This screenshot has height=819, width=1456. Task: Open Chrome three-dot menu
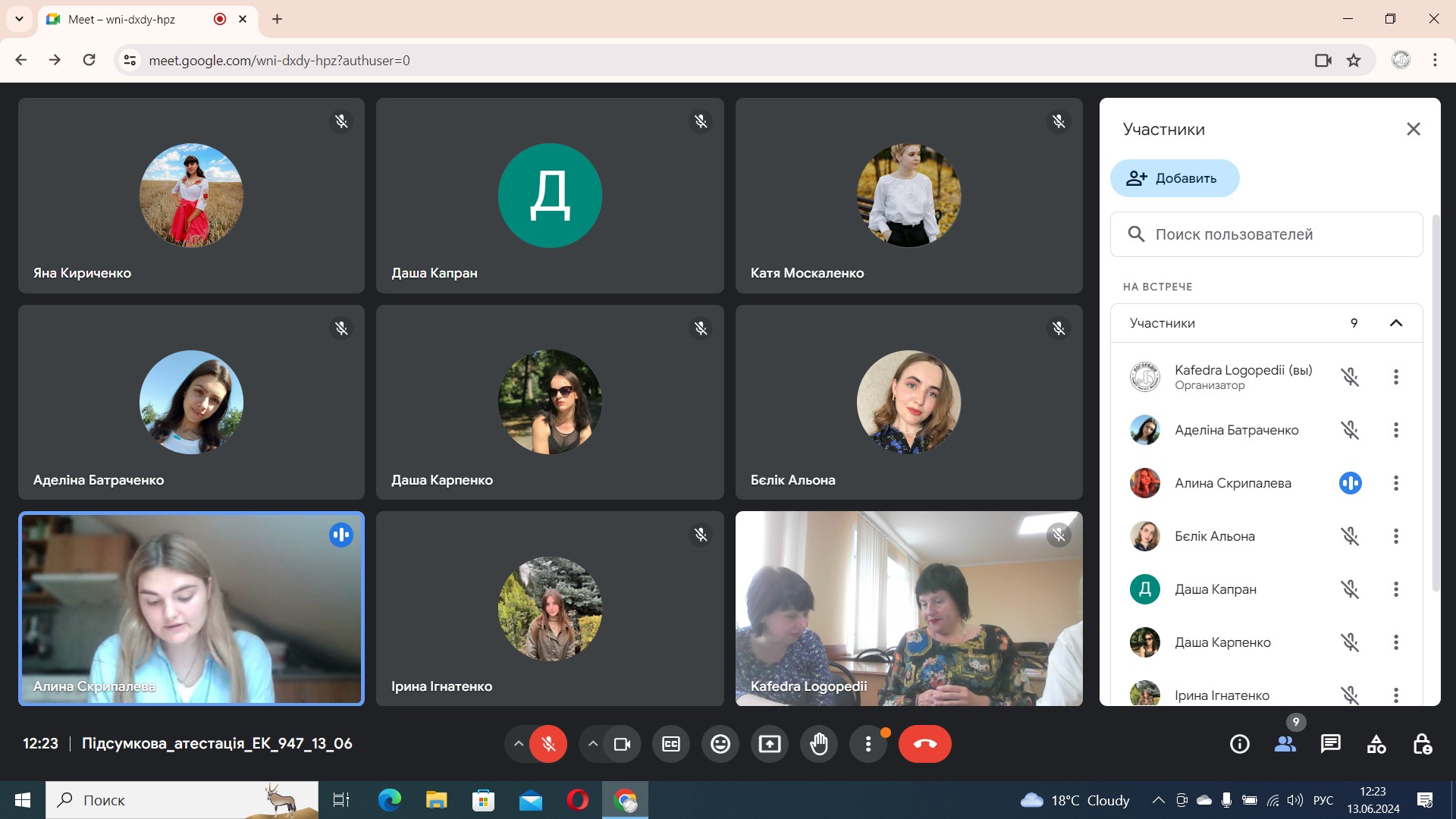point(1435,60)
